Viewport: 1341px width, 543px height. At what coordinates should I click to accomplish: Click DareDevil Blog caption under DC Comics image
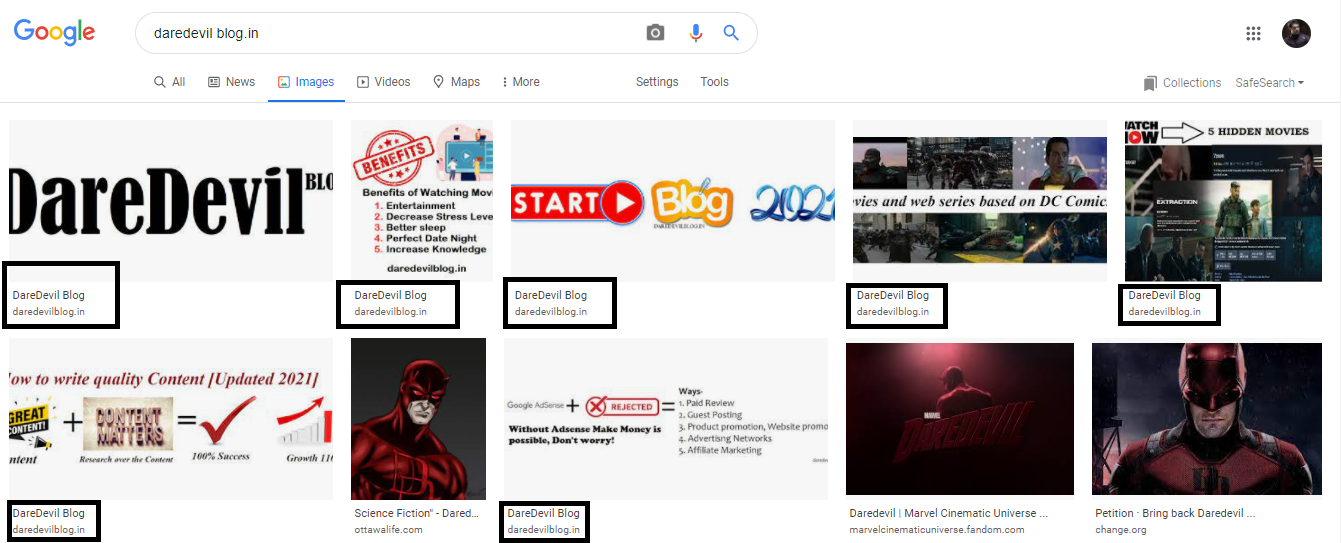893,295
